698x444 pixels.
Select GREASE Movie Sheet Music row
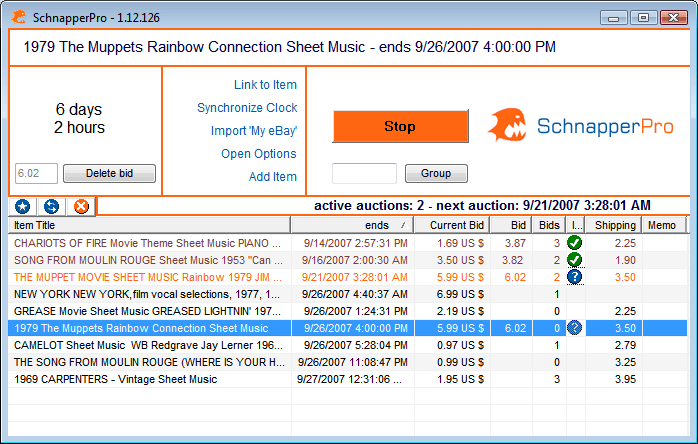348,311
